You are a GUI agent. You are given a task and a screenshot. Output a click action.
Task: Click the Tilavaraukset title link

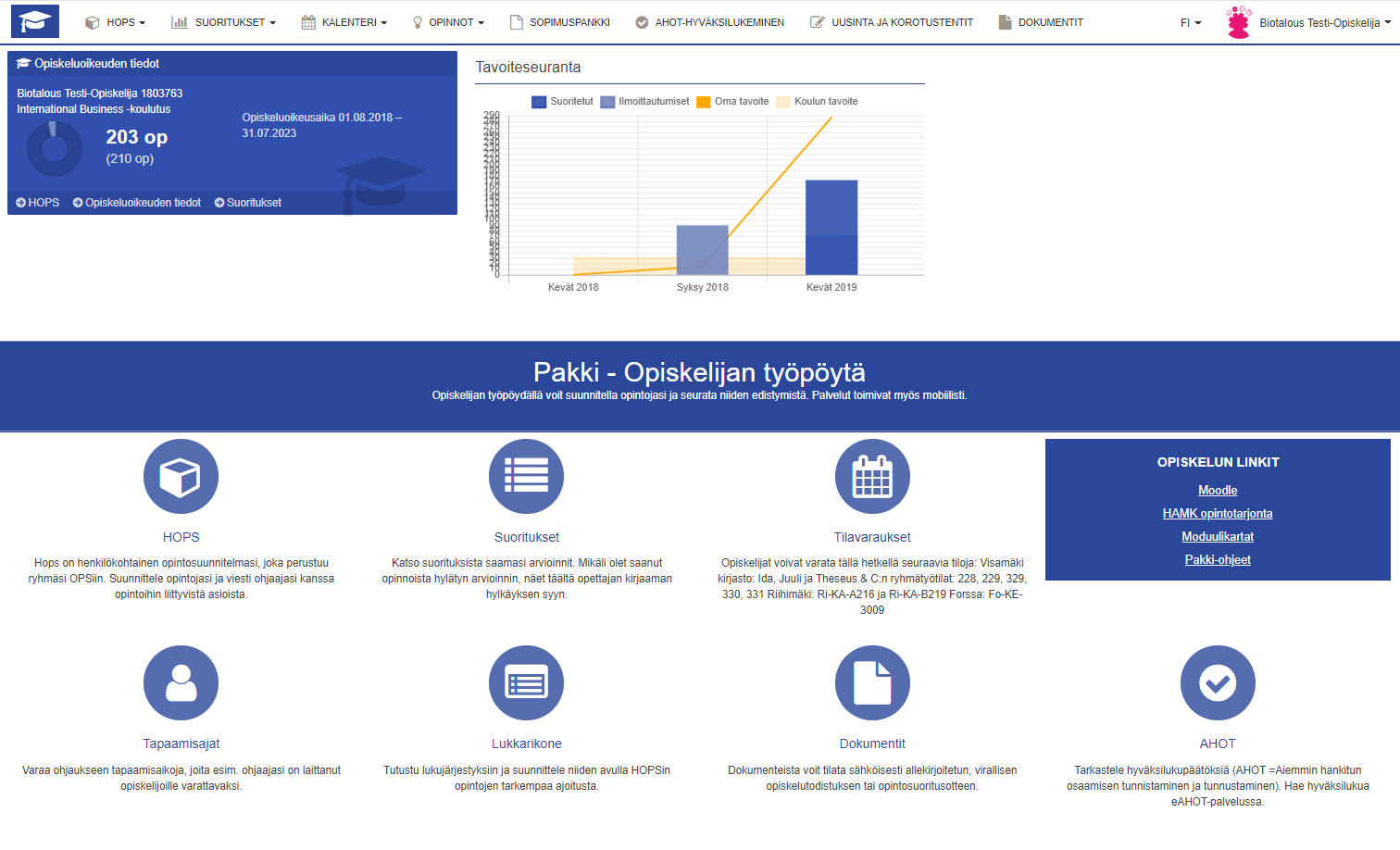point(872,537)
